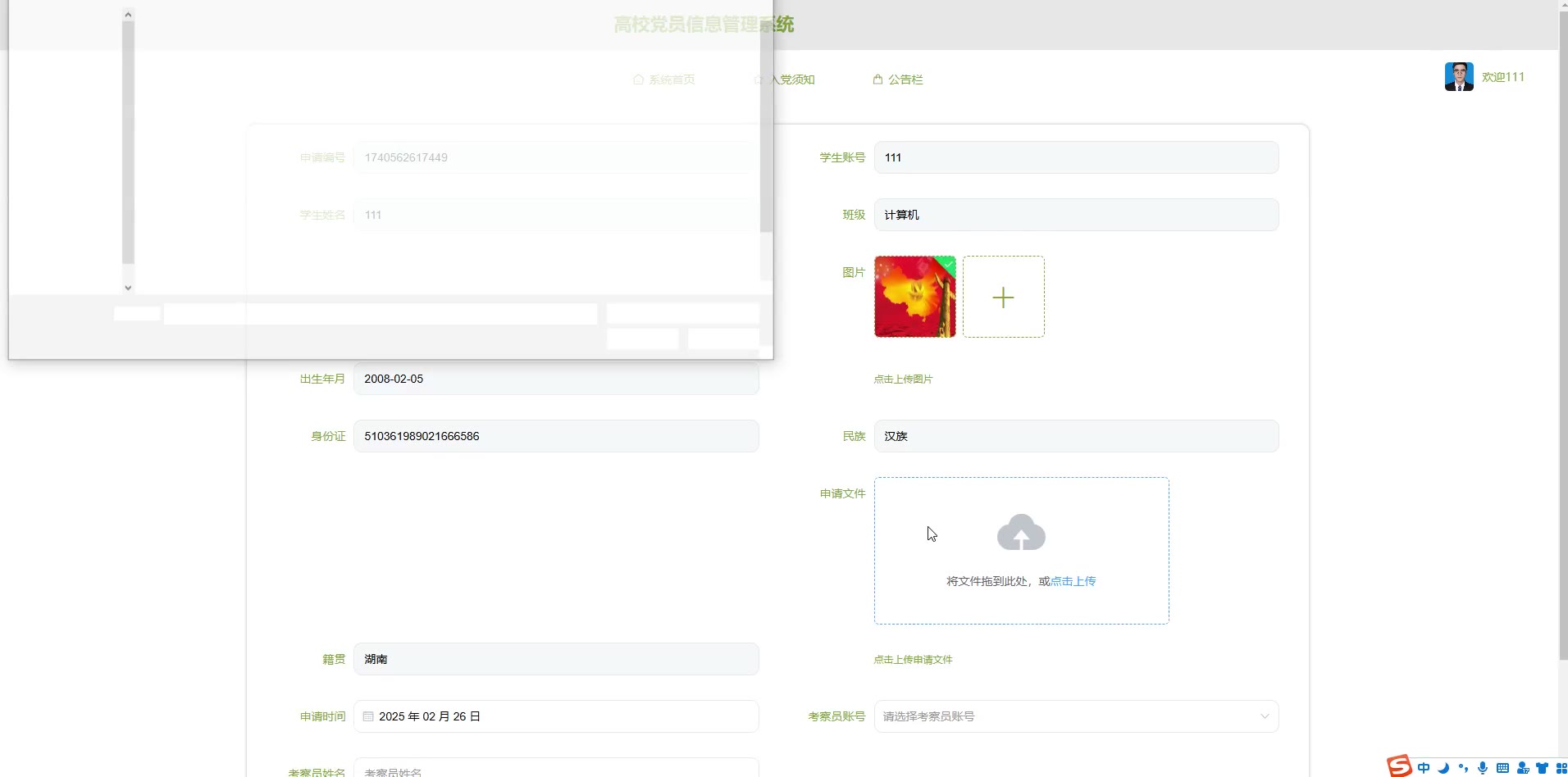
Task: Open the Sogou toolbox grid icon
Action: pyautogui.click(x=1561, y=768)
